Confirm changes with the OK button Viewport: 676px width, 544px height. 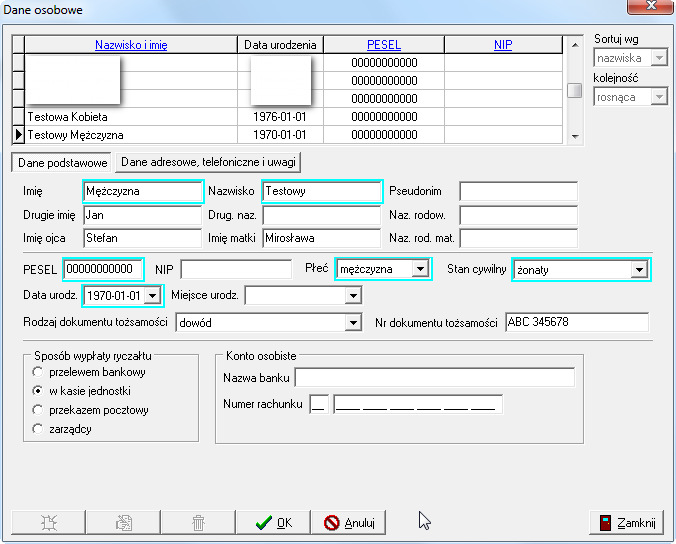pos(273,522)
